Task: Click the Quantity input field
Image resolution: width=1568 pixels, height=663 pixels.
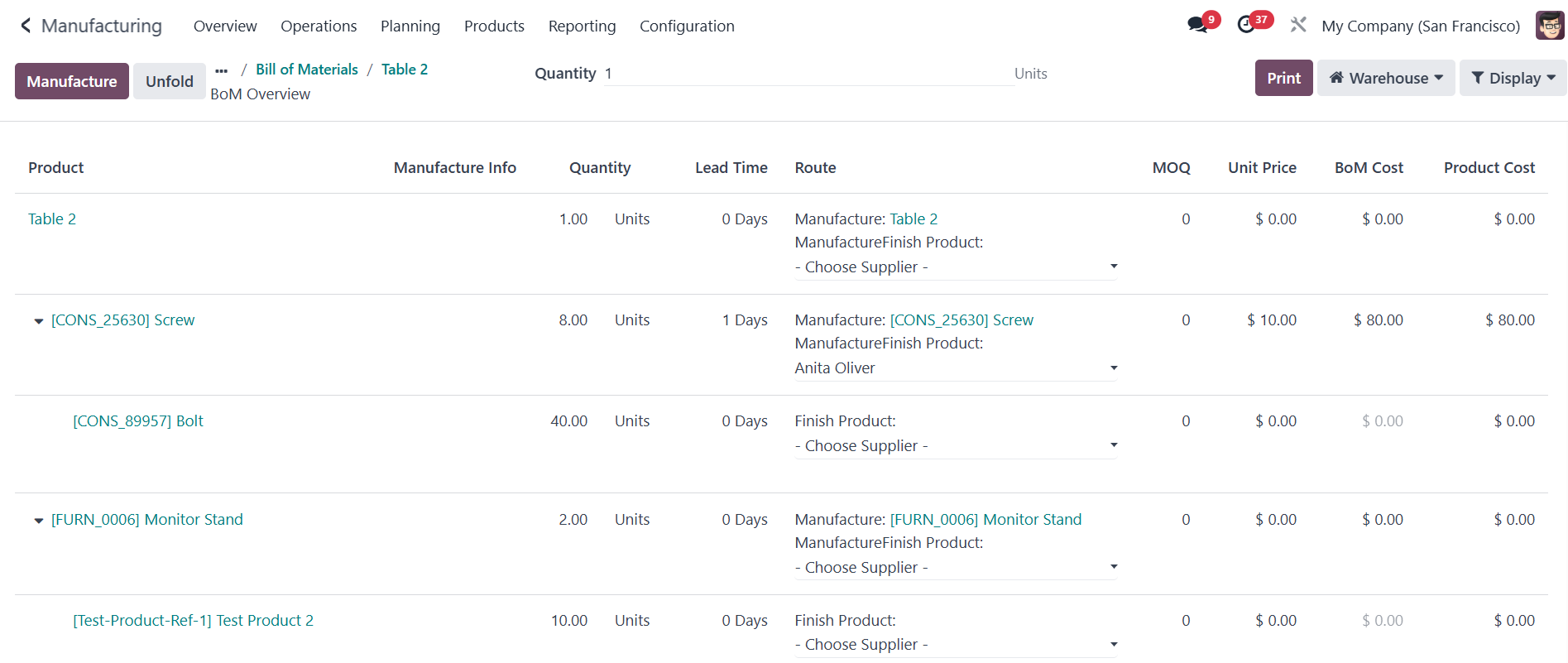Action: click(807, 74)
